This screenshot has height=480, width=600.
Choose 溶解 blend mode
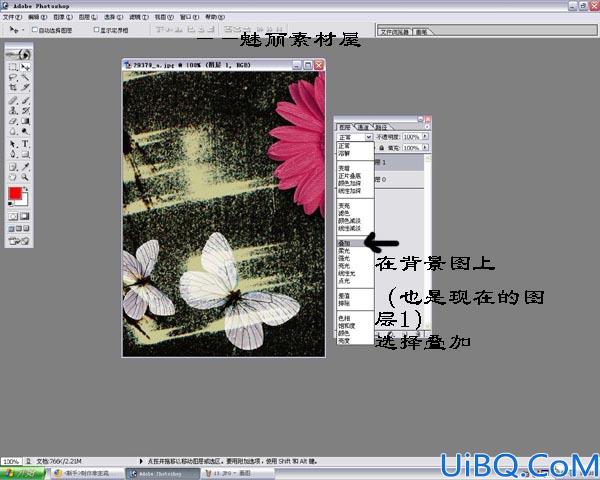pyautogui.click(x=355, y=153)
